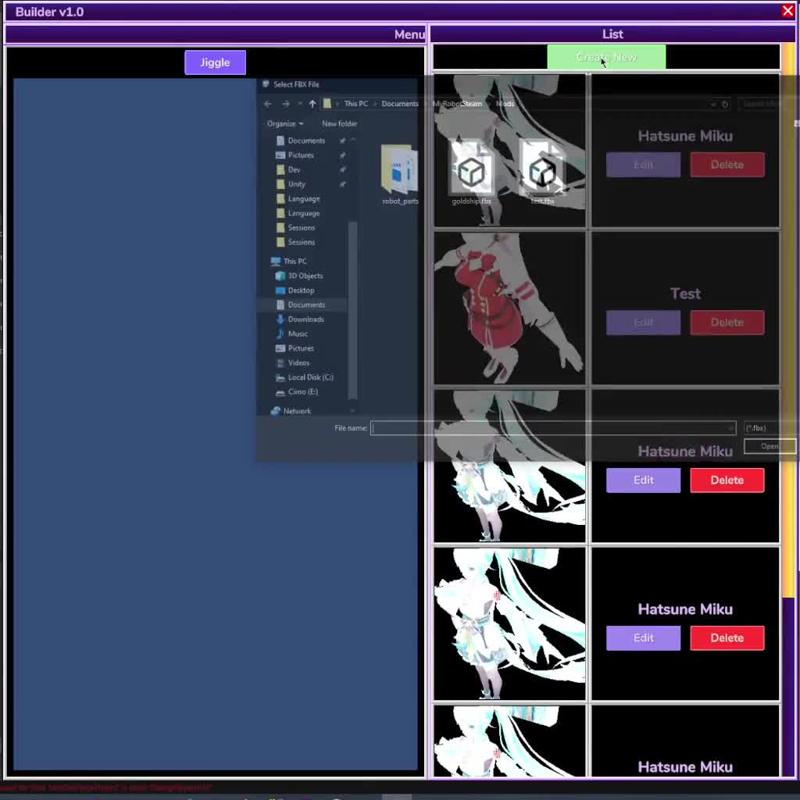Go up one folder level in file dialog
This screenshot has height=800, width=800.
coord(312,104)
